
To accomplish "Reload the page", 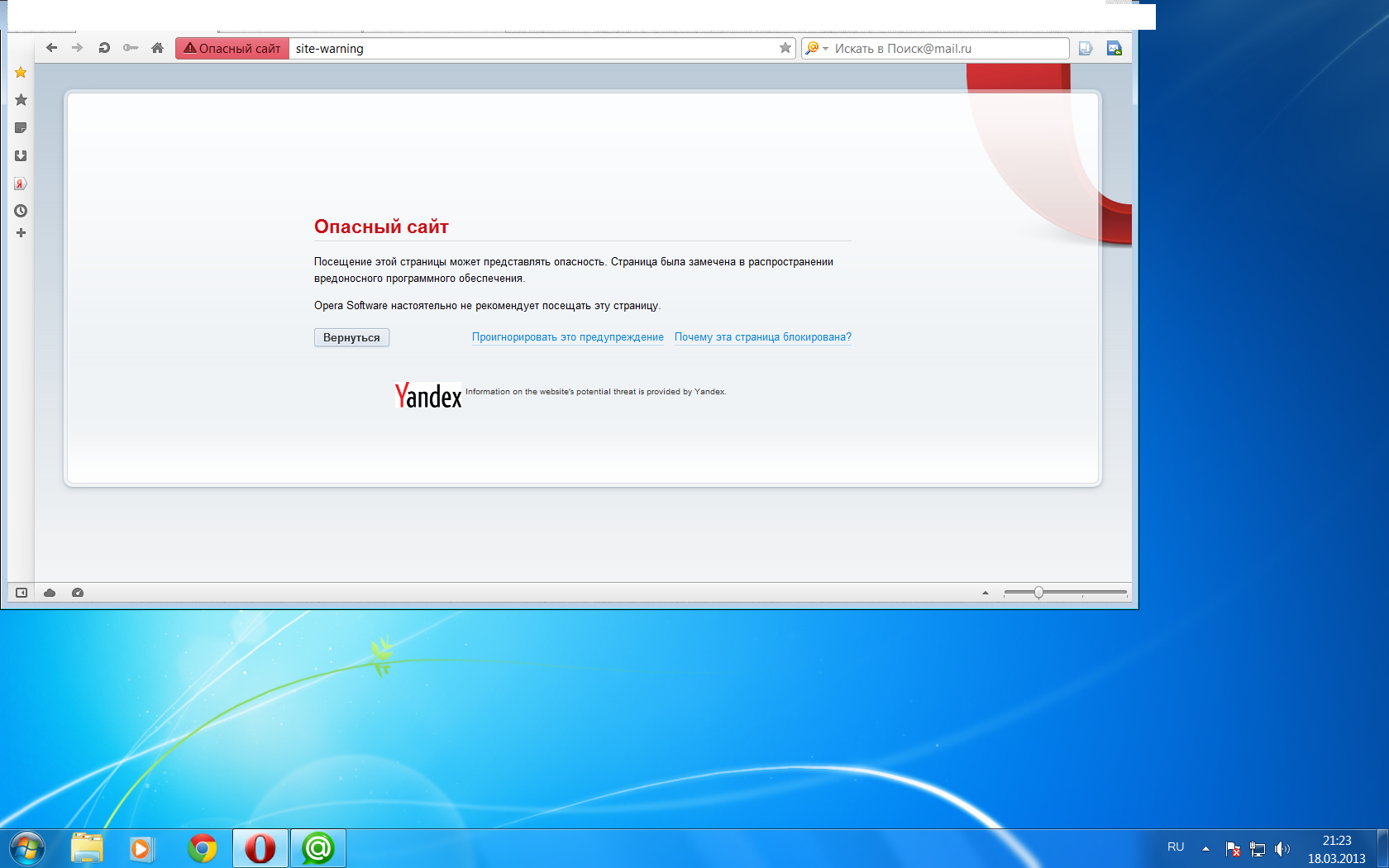I will 104,48.
